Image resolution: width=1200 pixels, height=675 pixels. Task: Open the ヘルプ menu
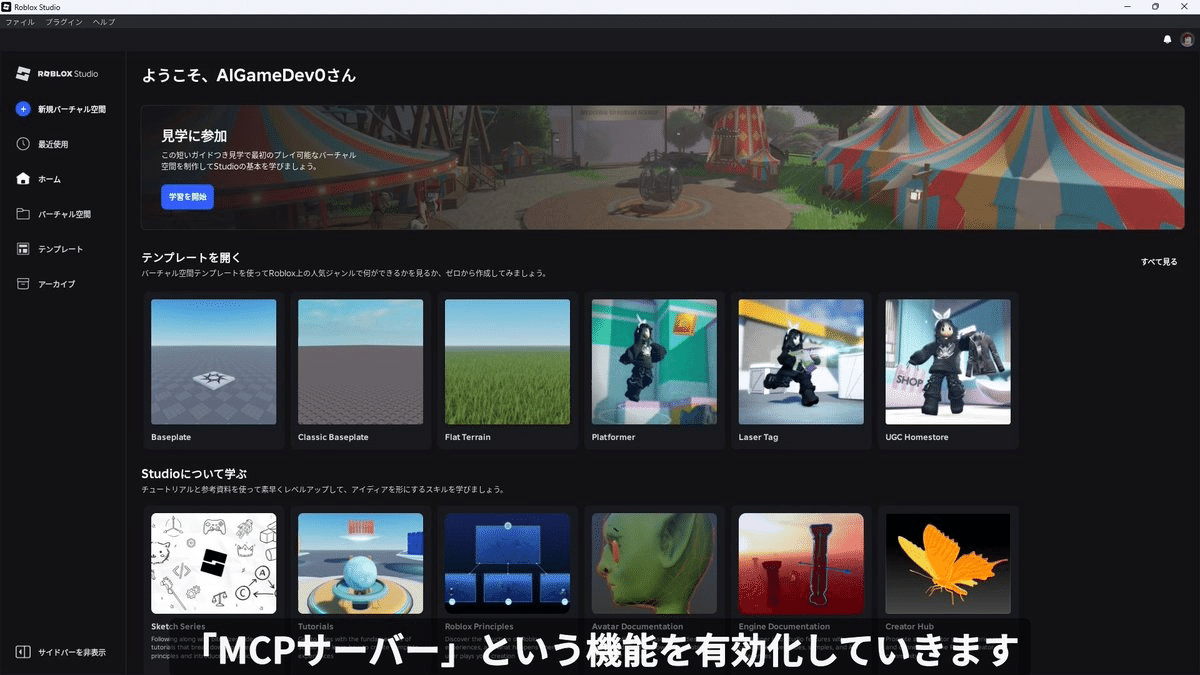[x=104, y=21]
